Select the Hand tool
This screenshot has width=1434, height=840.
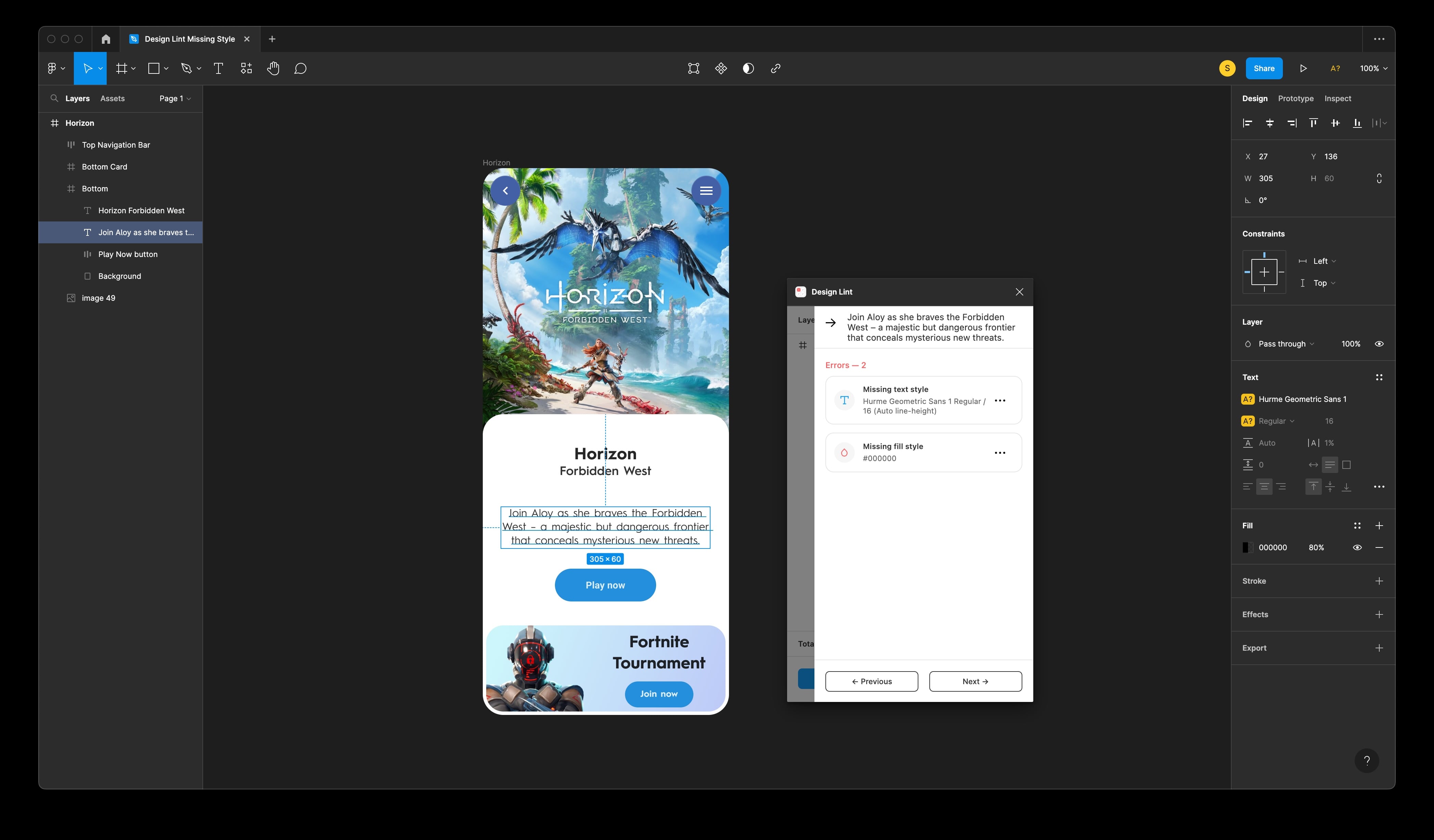pyautogui.click(x=273, y=68)
